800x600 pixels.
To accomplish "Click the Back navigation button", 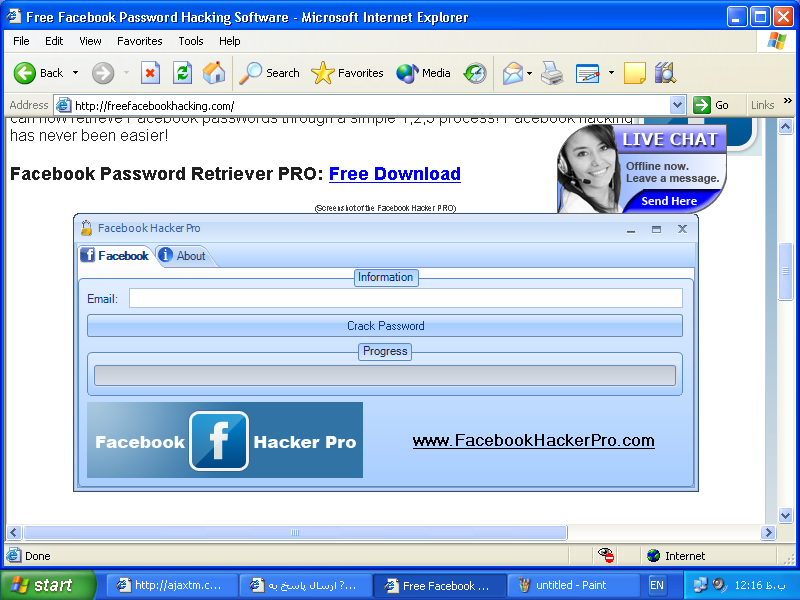I will pos(39,73).
